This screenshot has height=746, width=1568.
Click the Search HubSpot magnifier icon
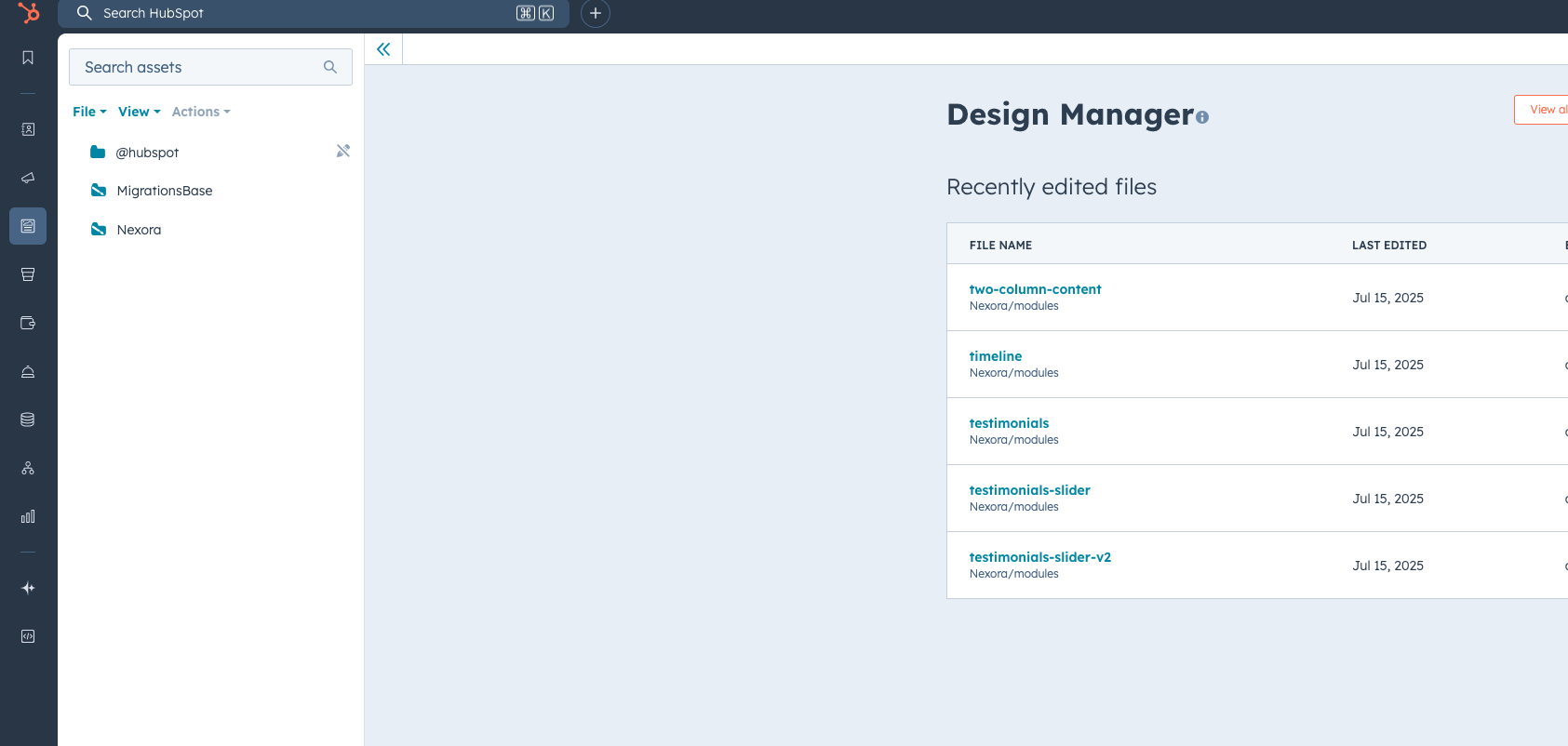coord(85,13)
